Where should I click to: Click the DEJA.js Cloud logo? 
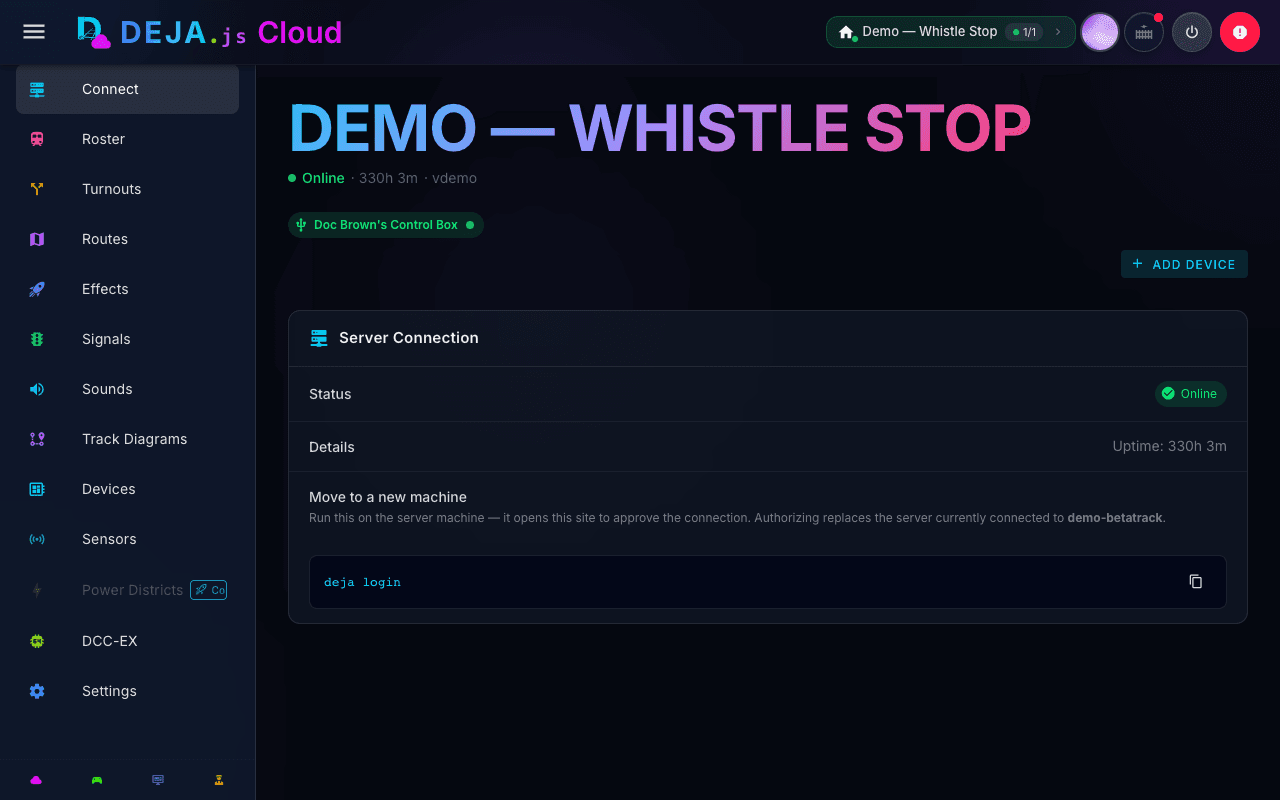210,32
